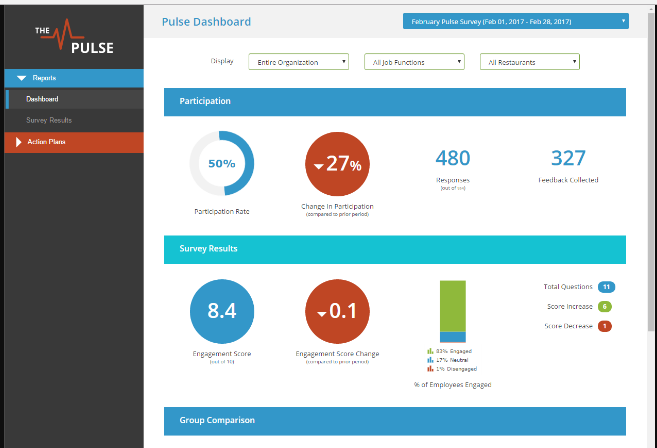Open the Entire Organization dropdown
This screenshot has height=448, width=657.
tap(297, 62)
